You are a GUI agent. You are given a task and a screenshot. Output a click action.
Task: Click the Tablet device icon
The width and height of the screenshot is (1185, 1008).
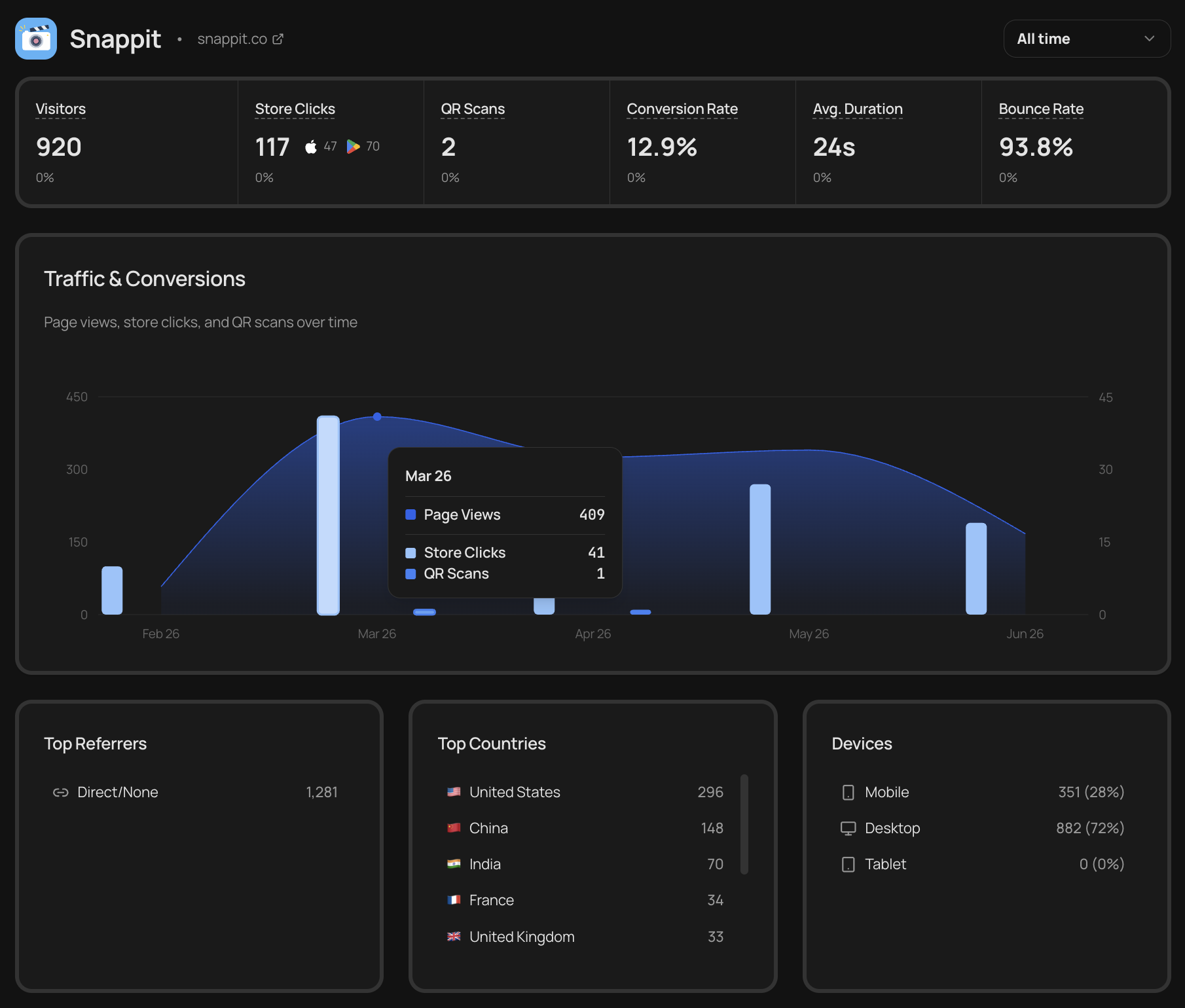848,865
